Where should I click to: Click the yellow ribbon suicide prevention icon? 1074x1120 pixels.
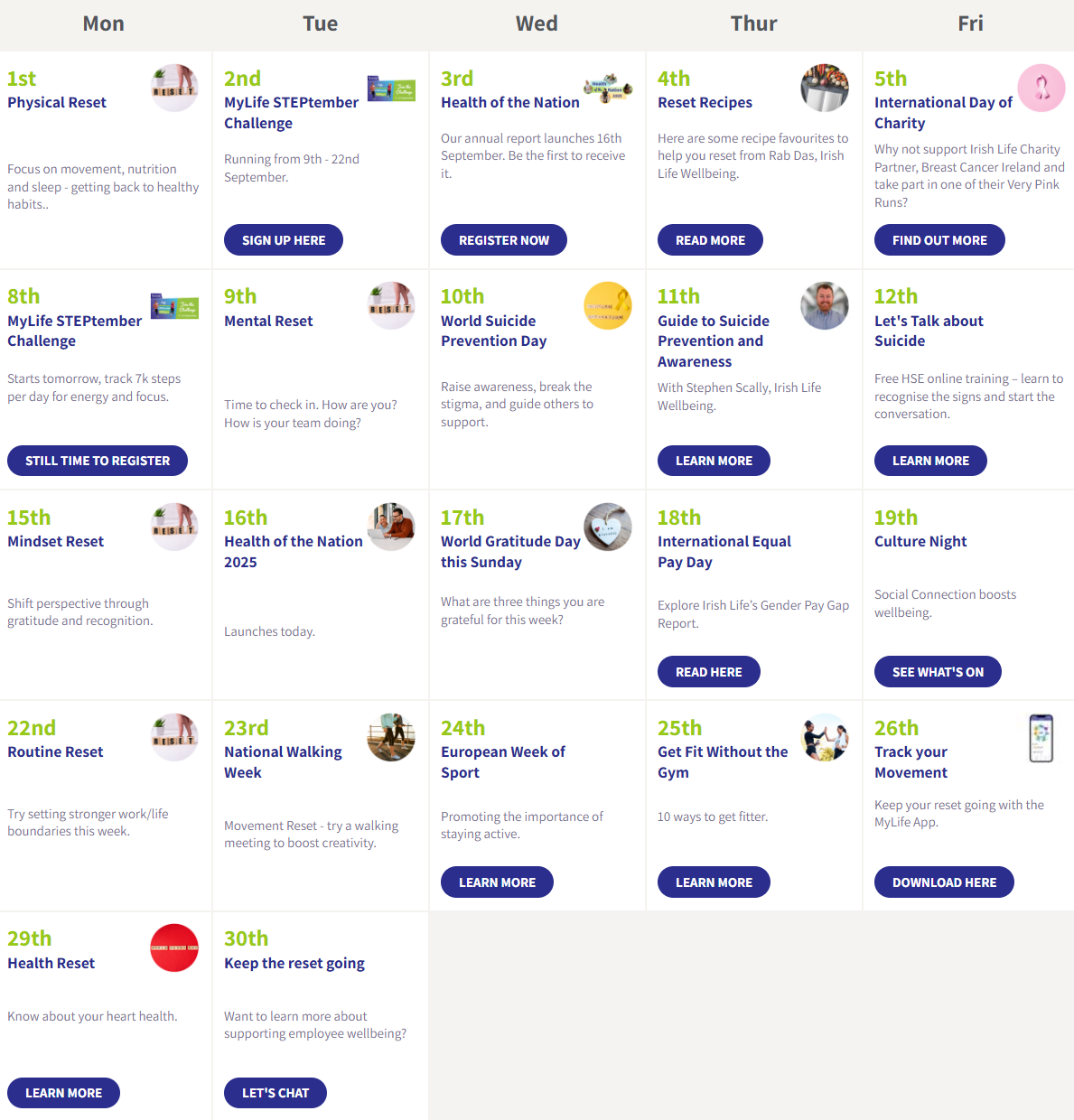click(x=608, y=305)
